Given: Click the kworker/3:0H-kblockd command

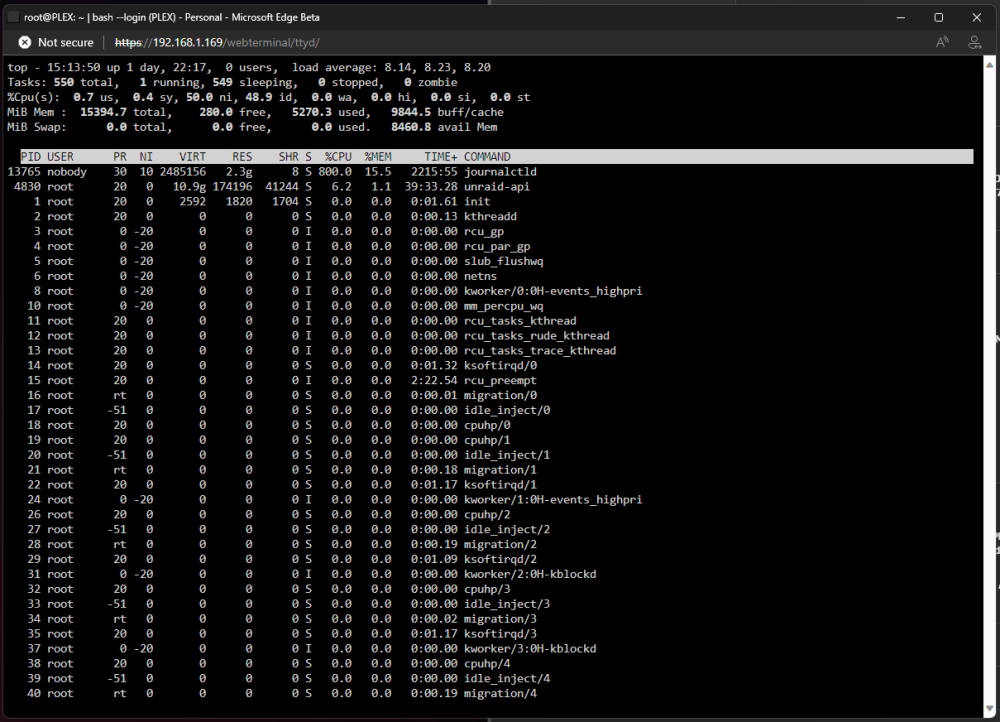Looking at the screenshot, I should pyautogui.click(x=530, y=649).
